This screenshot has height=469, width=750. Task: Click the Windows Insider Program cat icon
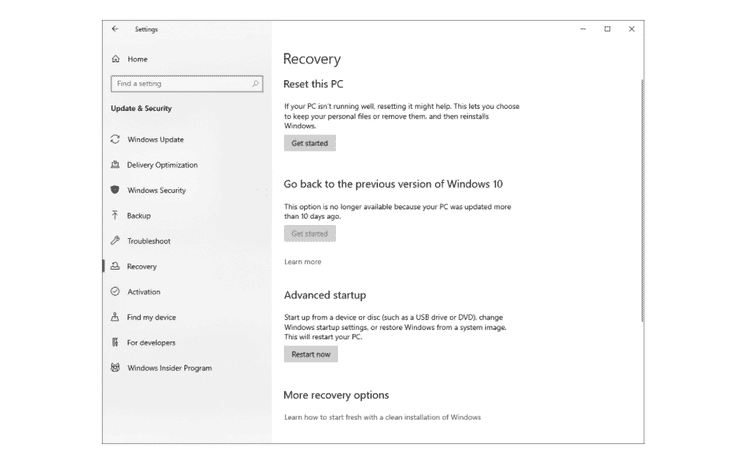pyautogui.click(x=115, y=367)
